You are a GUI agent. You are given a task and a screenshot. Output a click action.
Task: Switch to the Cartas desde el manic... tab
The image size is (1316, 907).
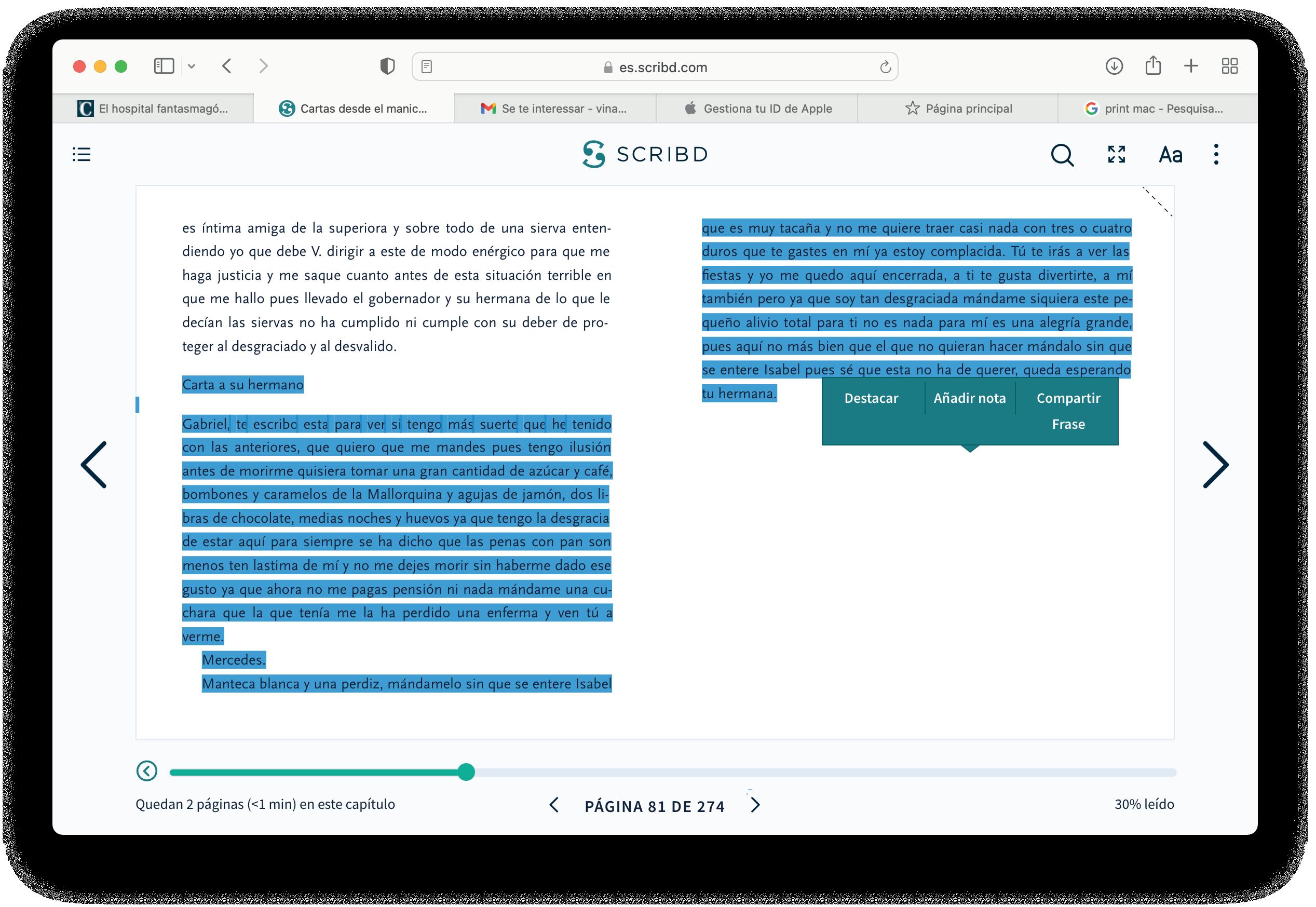point(354,109)
